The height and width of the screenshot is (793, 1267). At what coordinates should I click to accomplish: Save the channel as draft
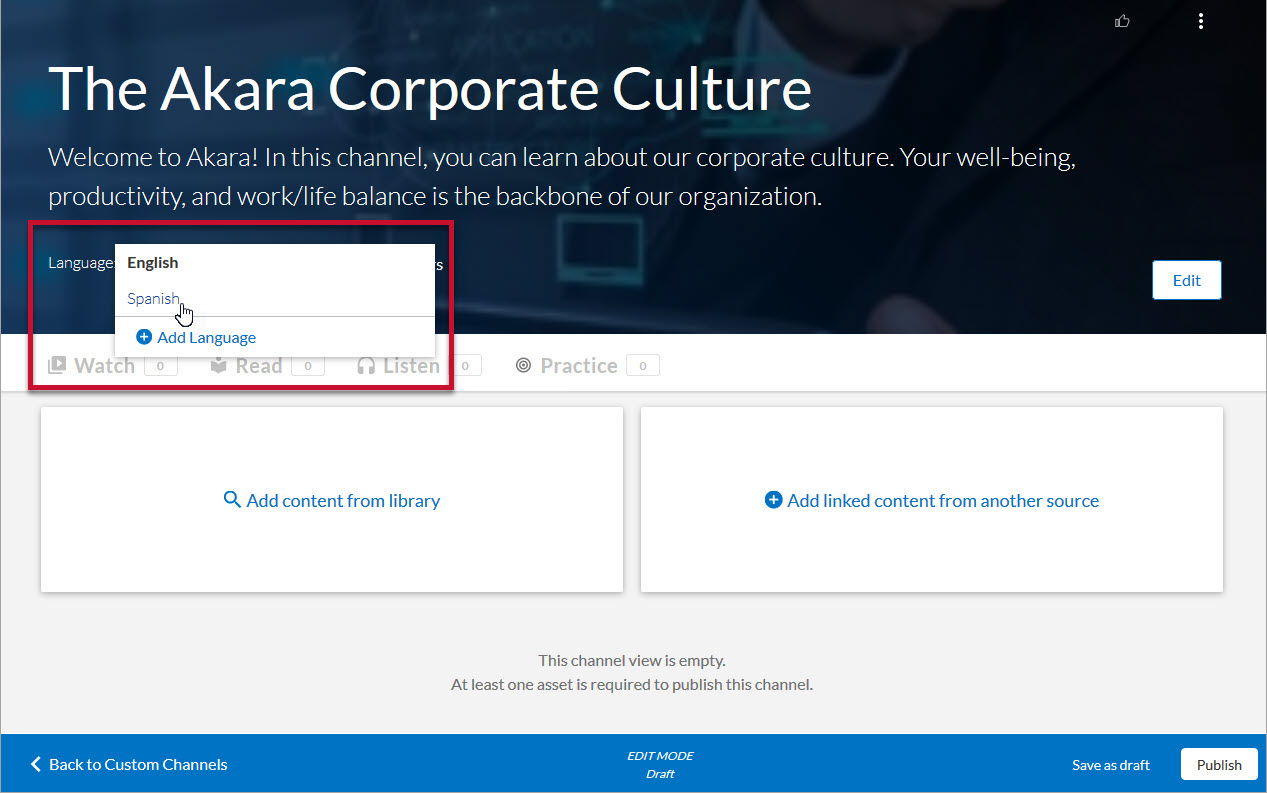(1110, 765)
